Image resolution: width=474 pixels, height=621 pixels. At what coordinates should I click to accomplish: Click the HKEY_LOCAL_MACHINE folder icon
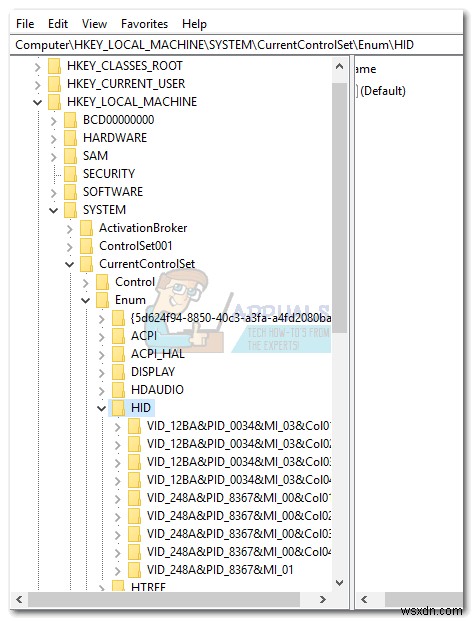(x=54, y=102)
